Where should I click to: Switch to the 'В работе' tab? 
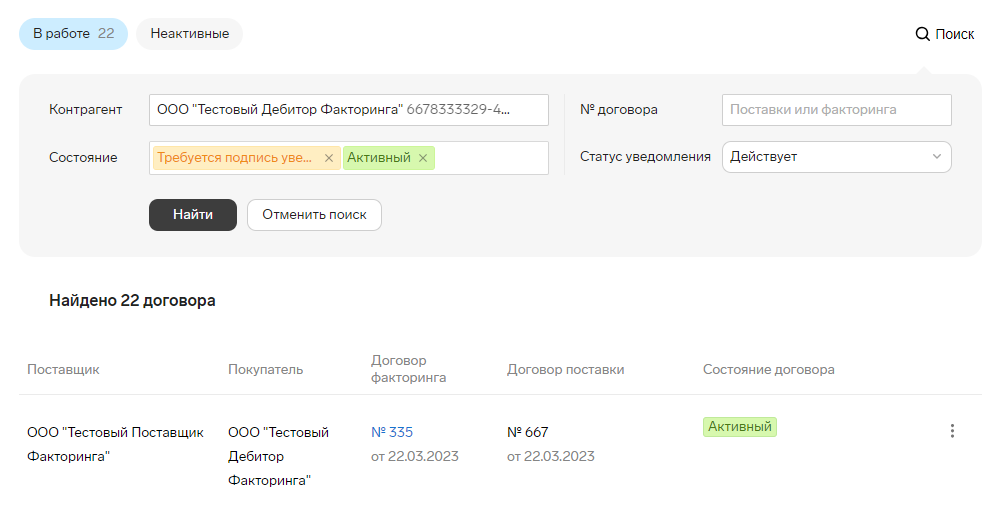click(73, 34)
